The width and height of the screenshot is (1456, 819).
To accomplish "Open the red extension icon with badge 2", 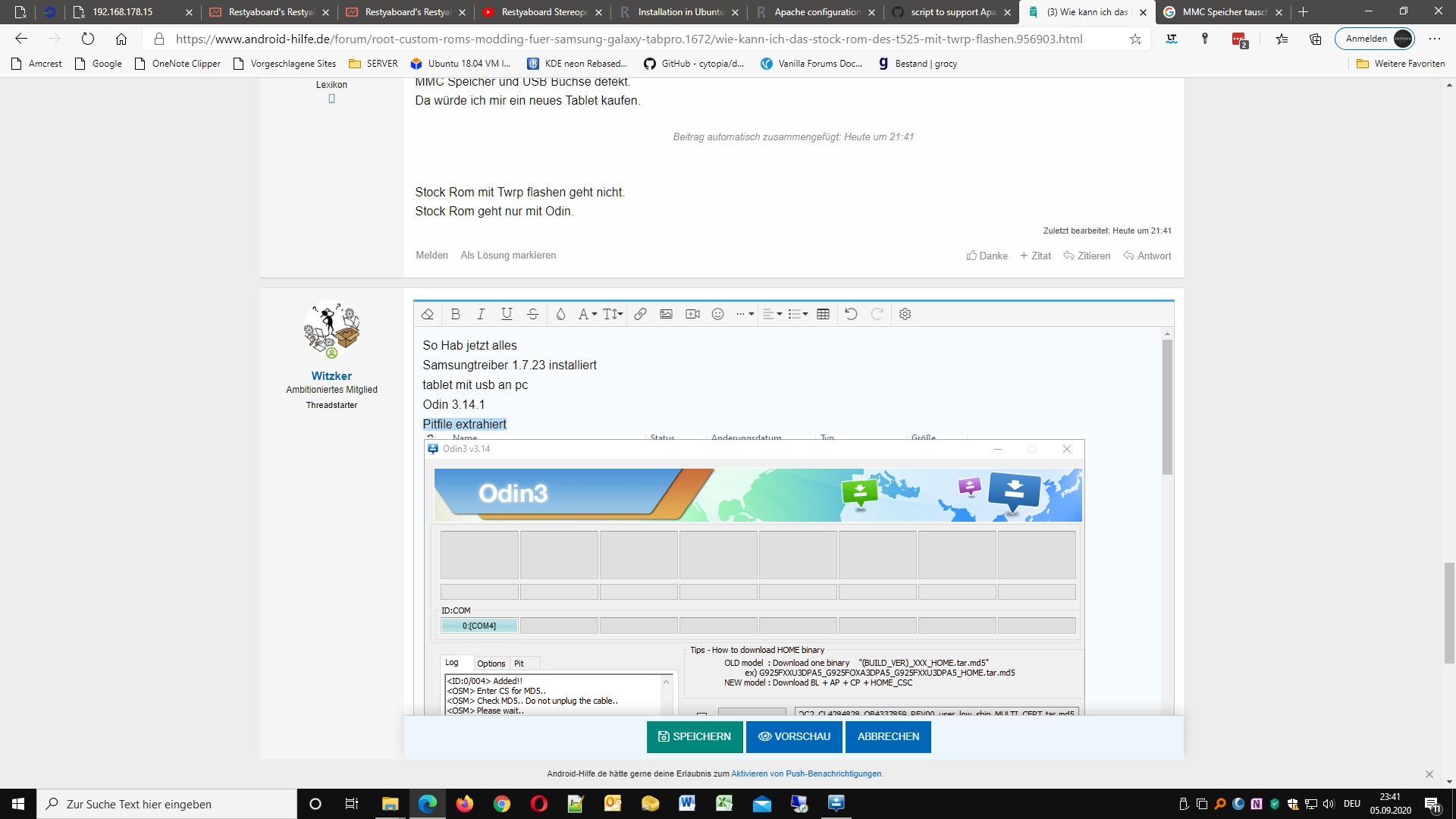I will point(1240,39).
